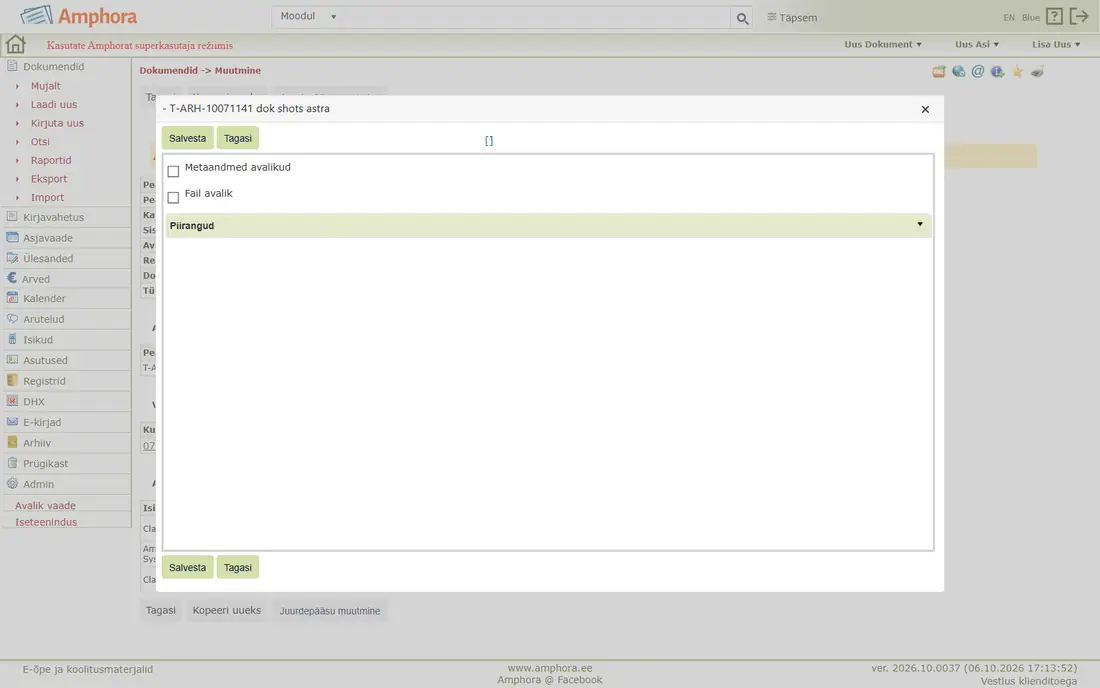
Task: Go to the home page icon
Action: click(x=15, y=44)
